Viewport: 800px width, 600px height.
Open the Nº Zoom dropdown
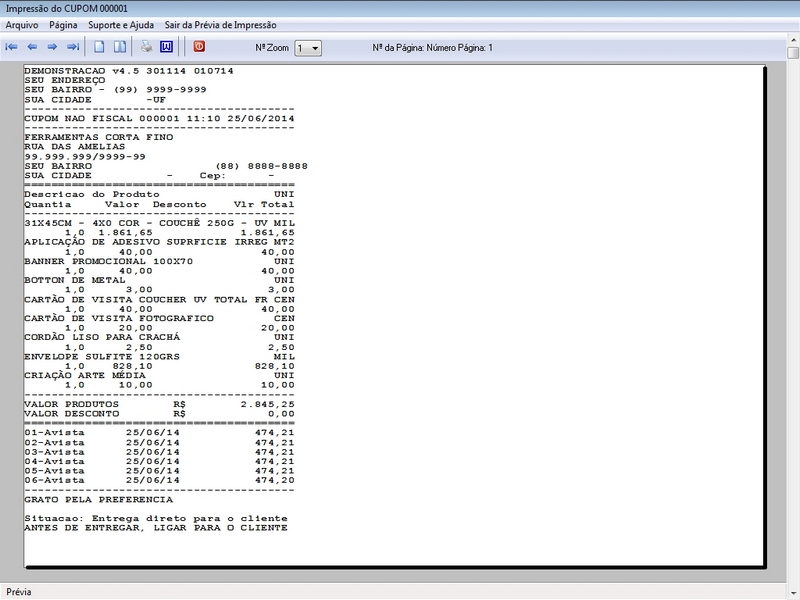tap(308, 48)
